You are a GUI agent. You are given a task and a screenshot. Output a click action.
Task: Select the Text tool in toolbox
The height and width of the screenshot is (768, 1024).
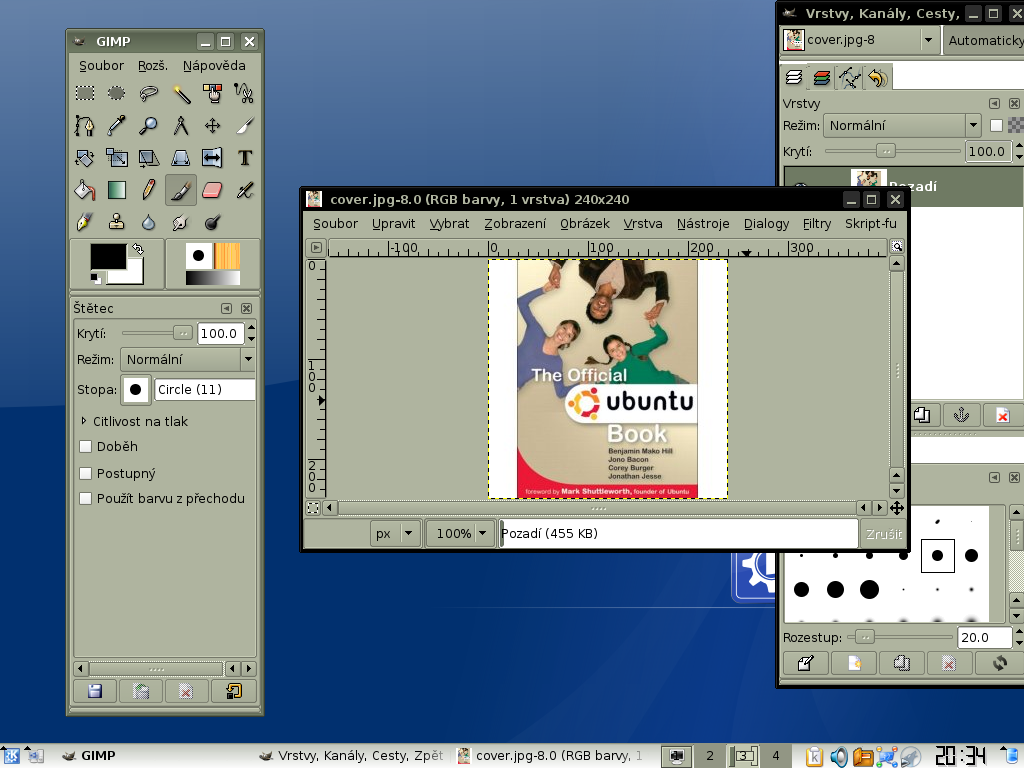(244, 158)
